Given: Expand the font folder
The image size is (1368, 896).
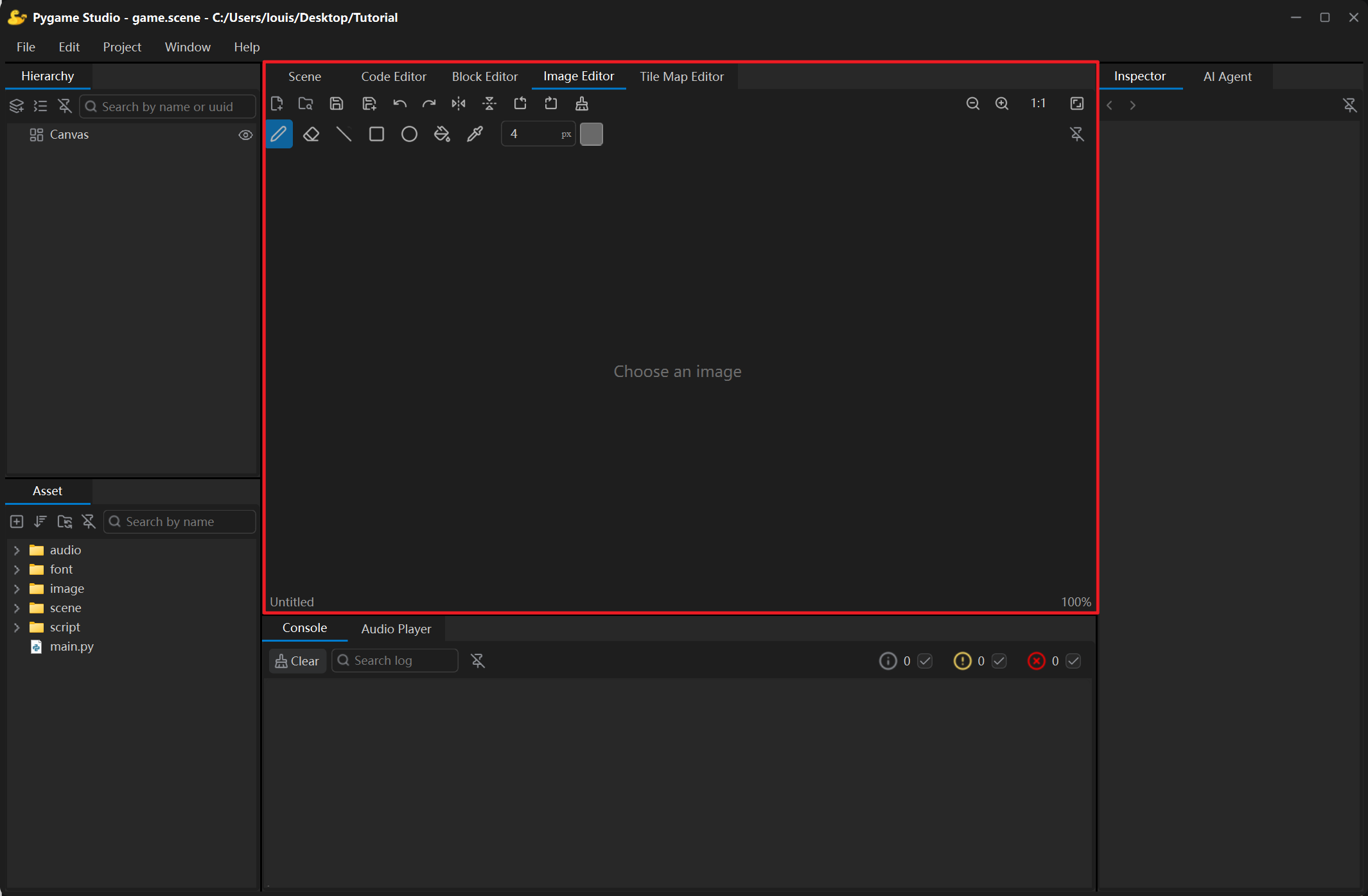Looking at the screenshot, I should [x=17, y=570].
